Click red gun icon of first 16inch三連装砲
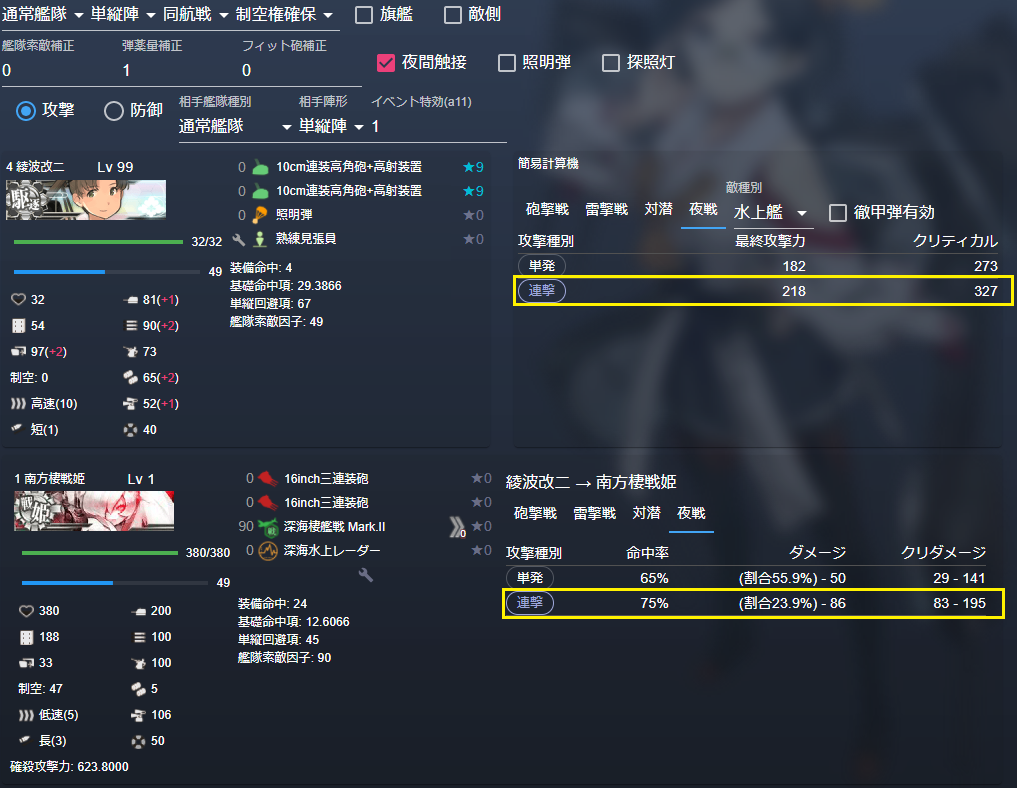This screenshot has width=1017, height=788. [x=268, y=479]
